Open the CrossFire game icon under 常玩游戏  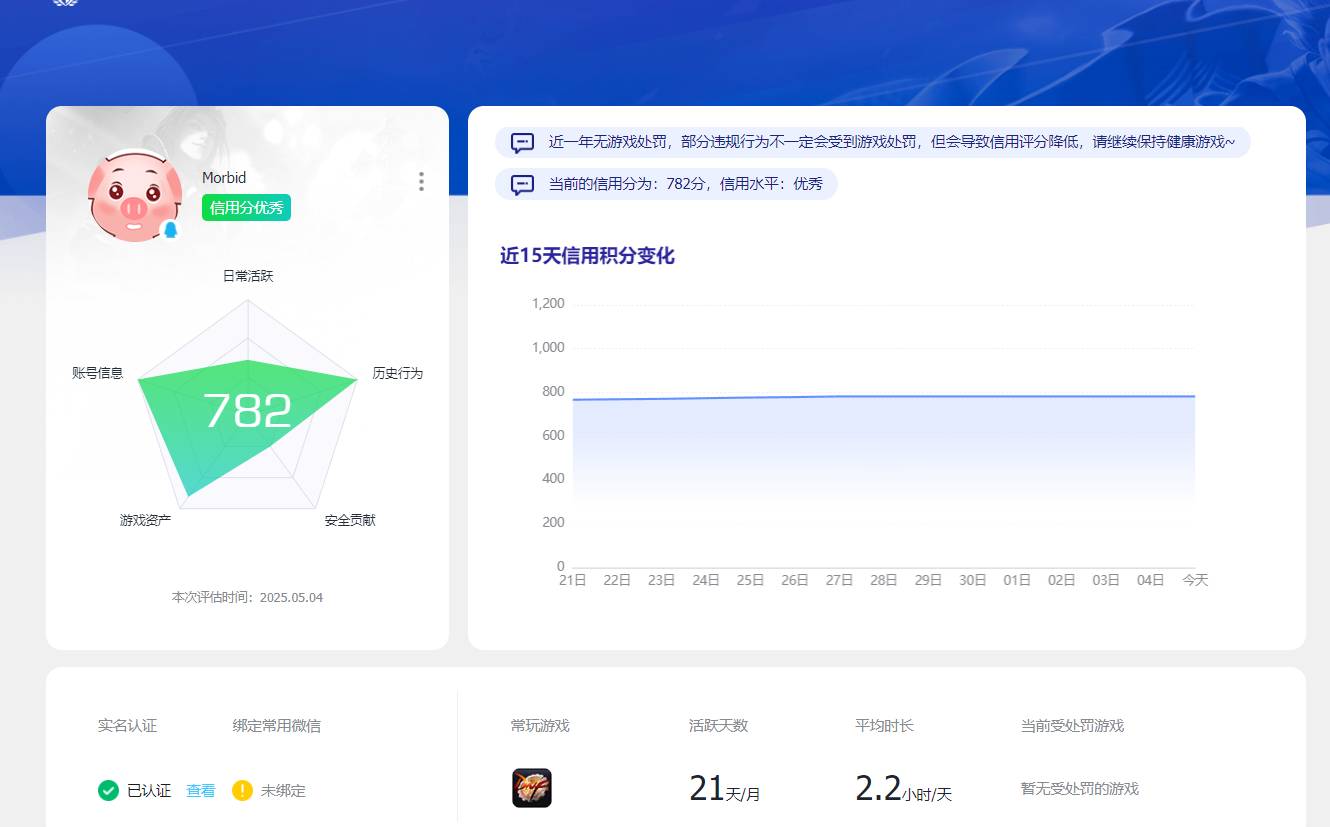click(x=531, y=788)
